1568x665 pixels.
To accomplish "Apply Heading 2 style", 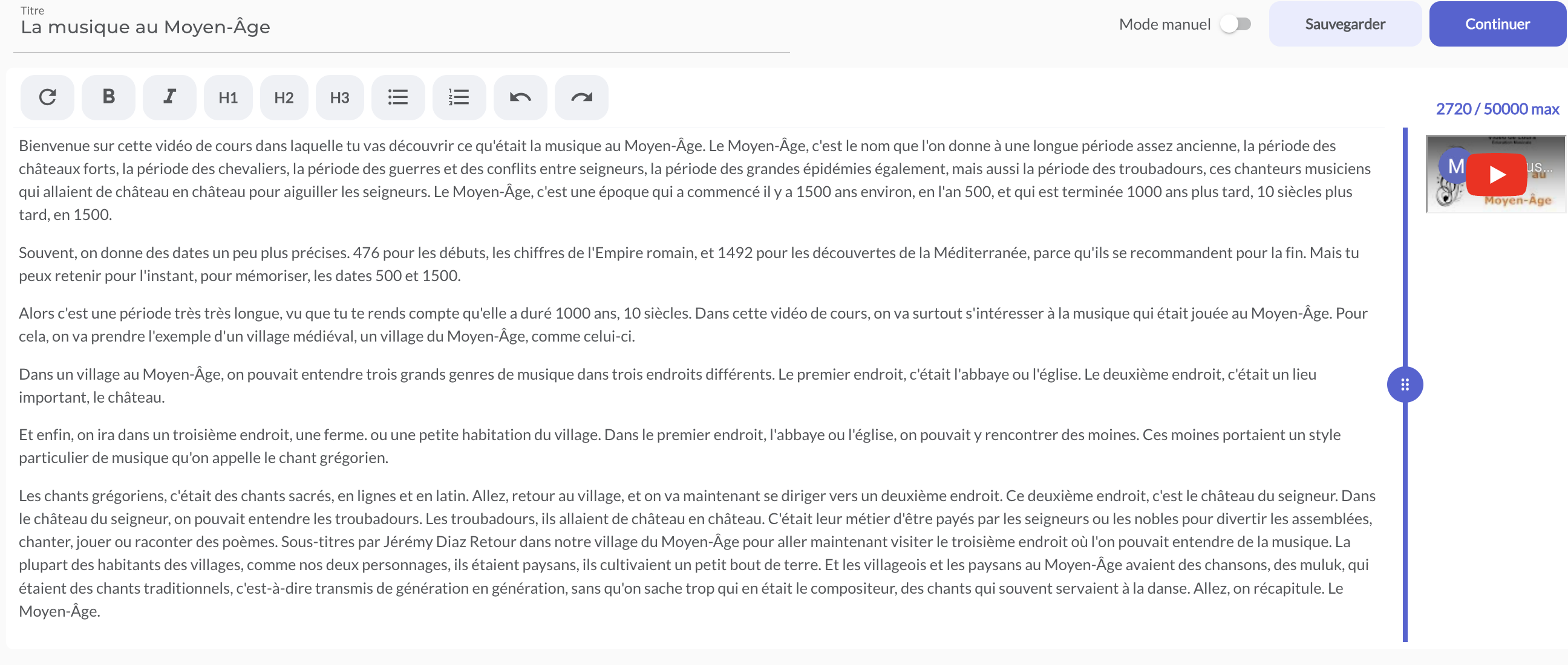I will click(x=284, y=97).
